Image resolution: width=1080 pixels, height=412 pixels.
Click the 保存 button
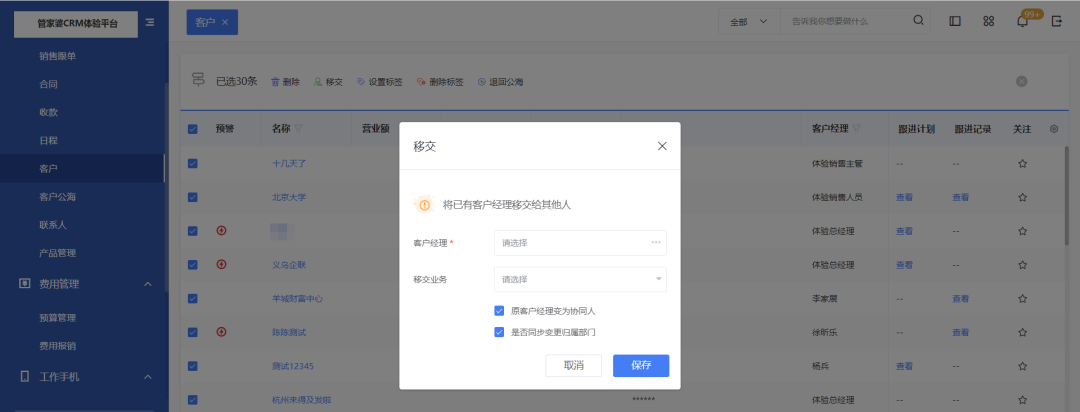coord(640,365)
